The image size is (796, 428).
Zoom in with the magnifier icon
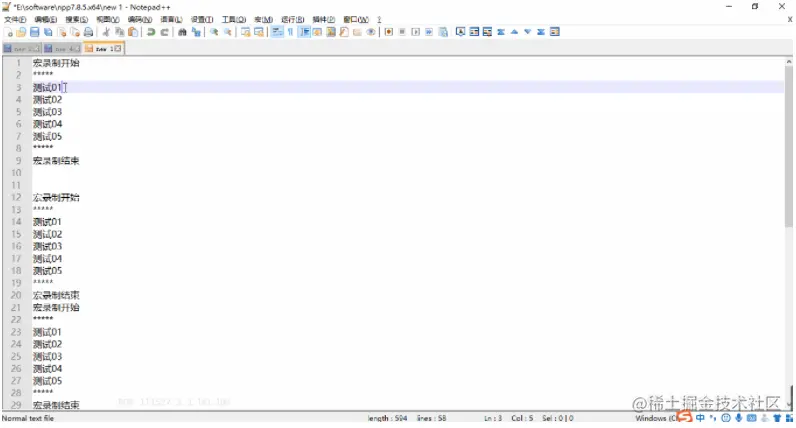(x=214, y=32)
